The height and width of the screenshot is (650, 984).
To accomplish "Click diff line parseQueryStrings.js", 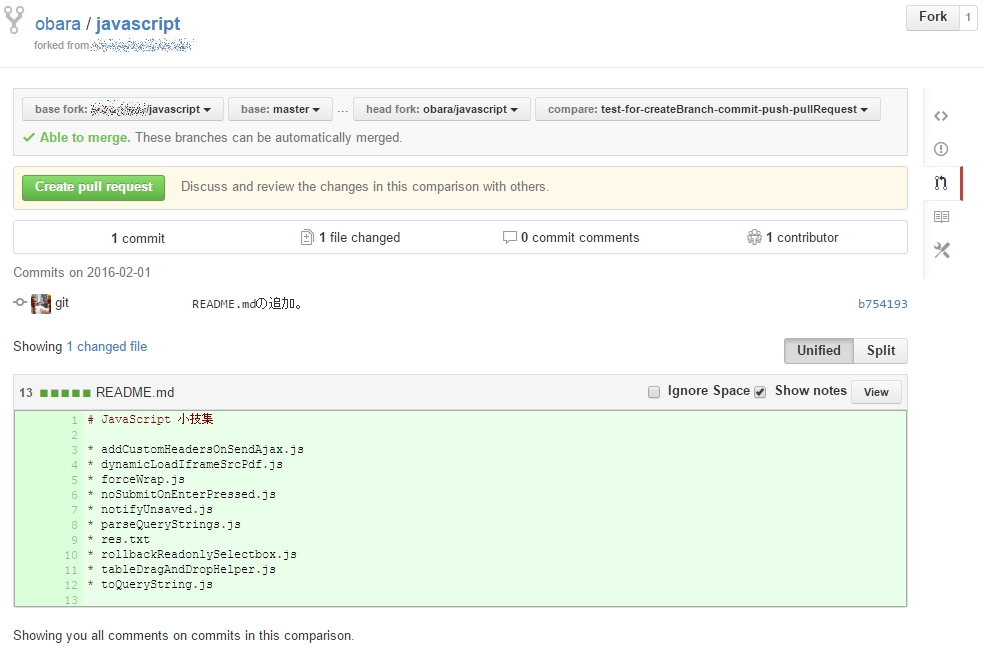I will pyautogui.click(x=171, y=525).
